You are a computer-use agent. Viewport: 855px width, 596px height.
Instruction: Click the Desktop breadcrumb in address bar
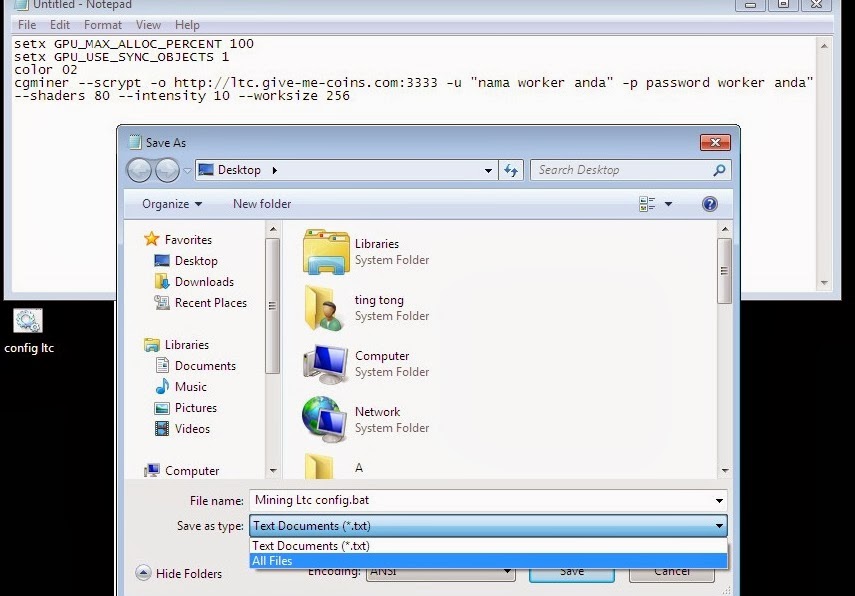[x=239, y=170]
